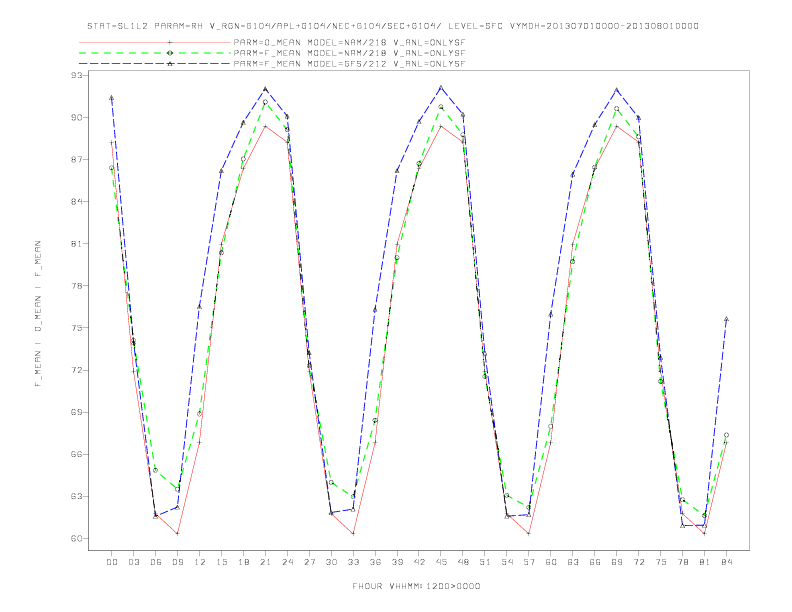Click the plus marker in the O_MEAN legend
This screenshot has width=792, height=612.
(x=170, y=42)
